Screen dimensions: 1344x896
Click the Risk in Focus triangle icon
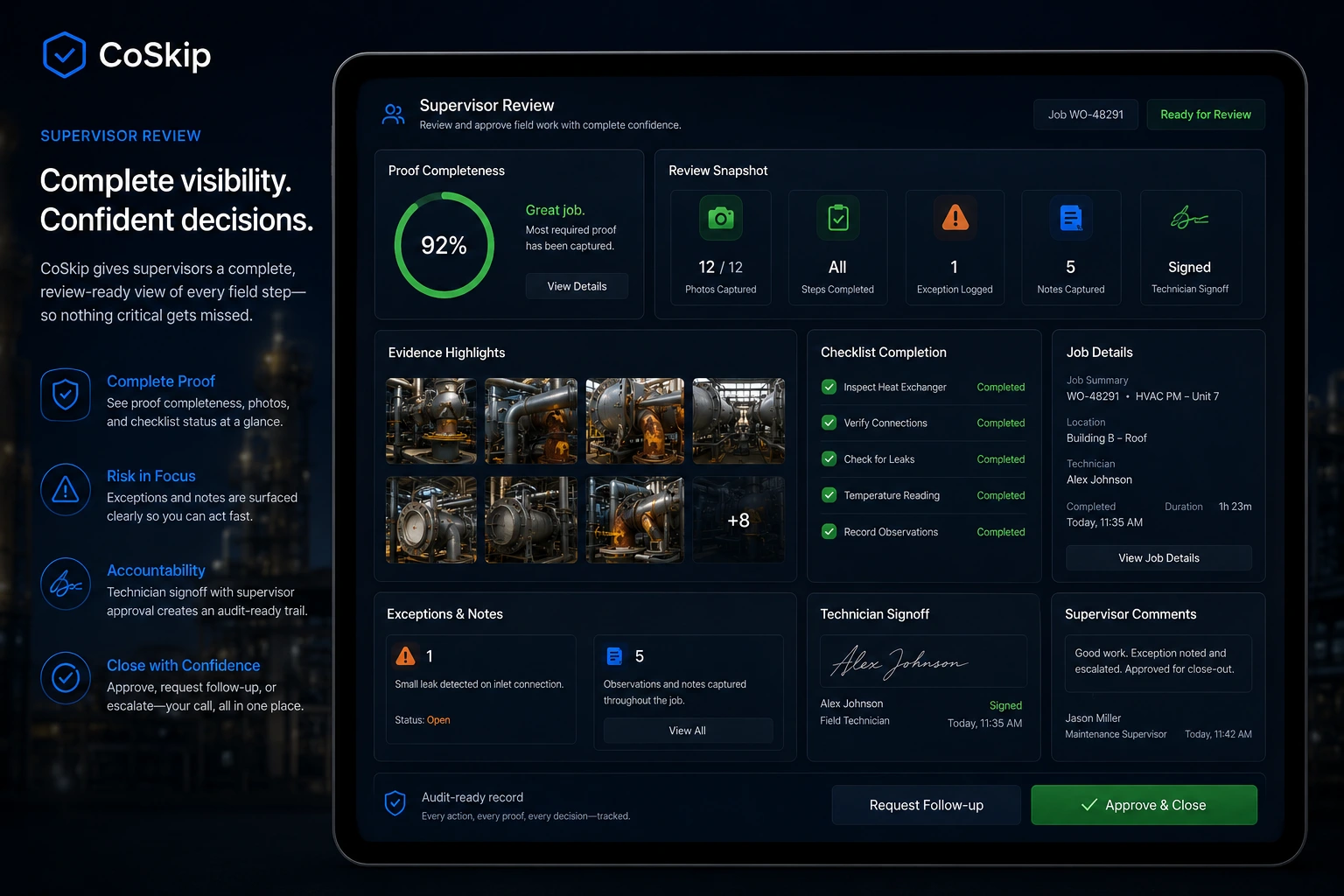pos(66,489)
